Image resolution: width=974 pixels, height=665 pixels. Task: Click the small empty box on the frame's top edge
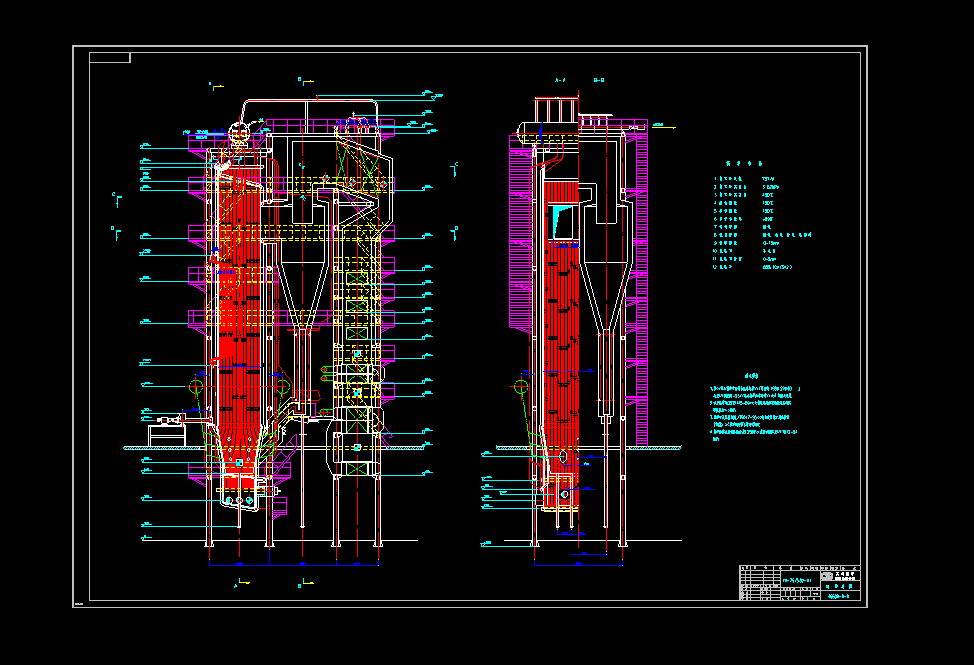pos(110,58)
